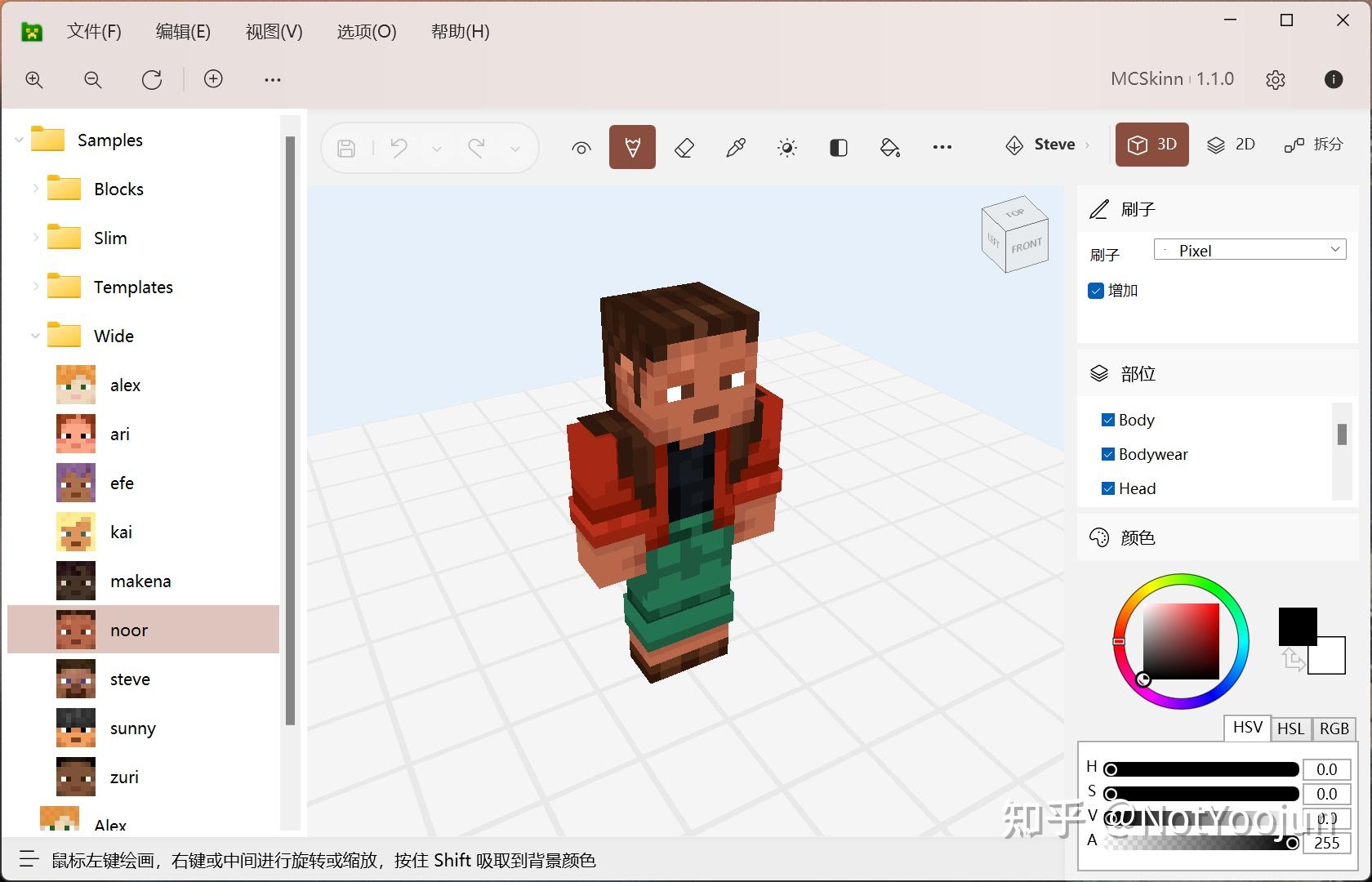The width and height of the screenshot is (1372, 882).
Task: Uncheck the 增加 brush option
Action: [x=1095, y=290]
